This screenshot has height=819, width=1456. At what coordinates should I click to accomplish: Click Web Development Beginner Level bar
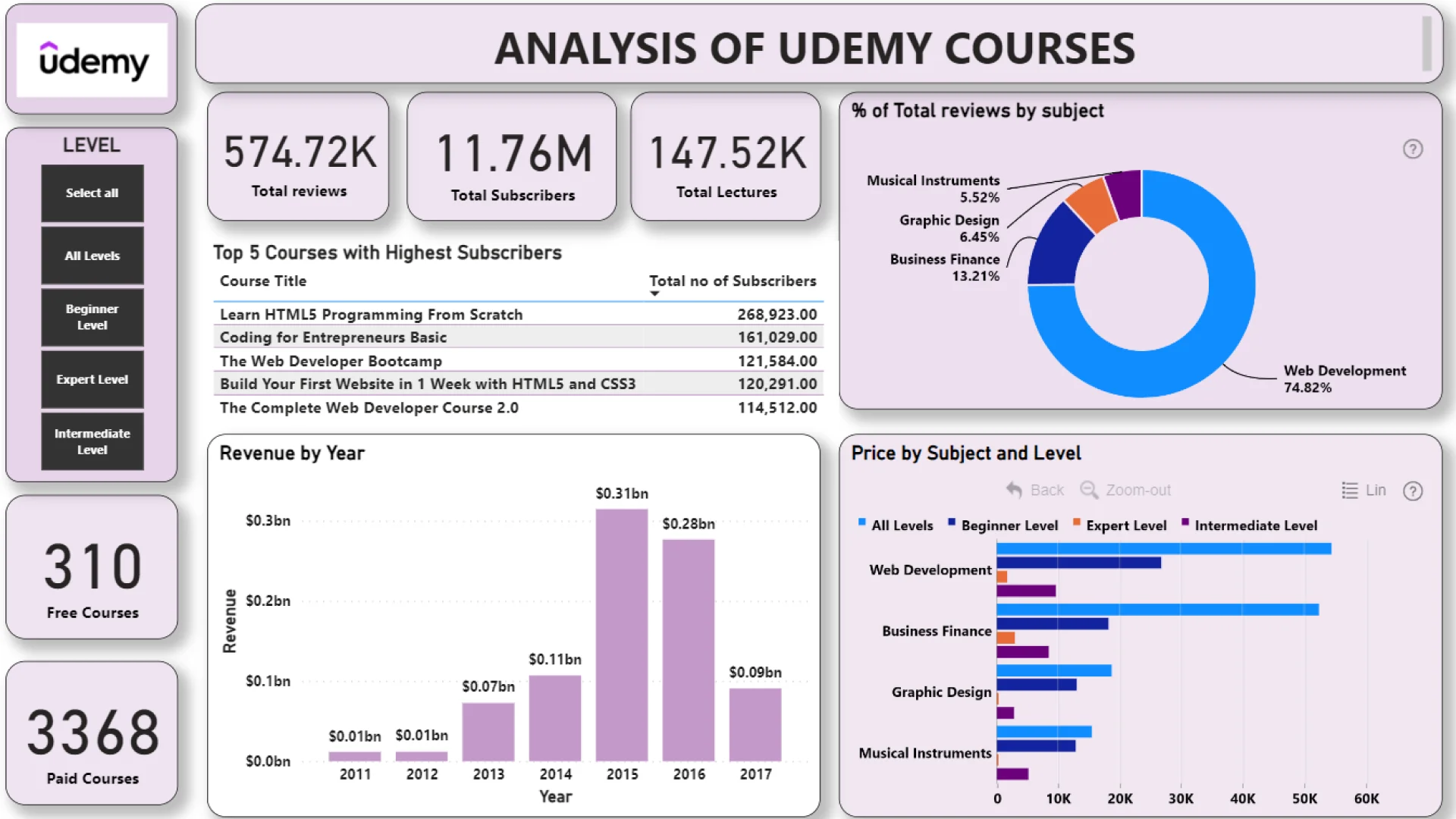pyautogui.click(x=1079, y=563)
